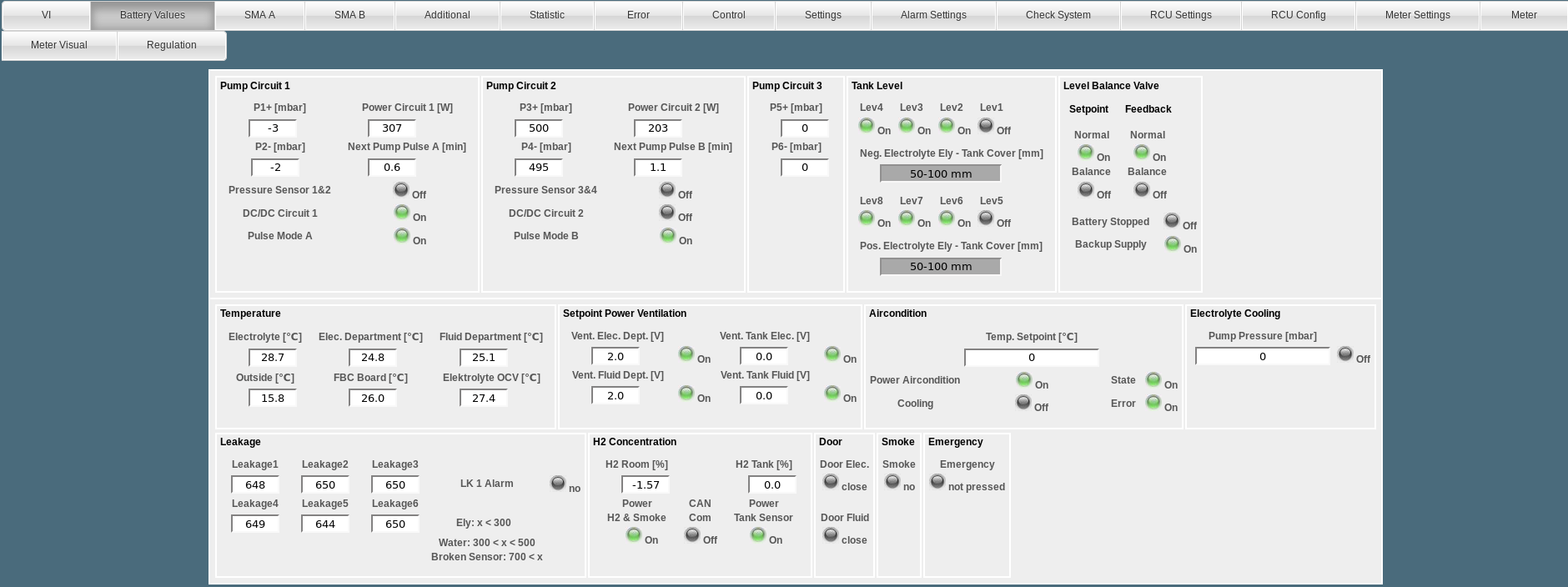1568x587 pixels.
Task: Toggle the Pulse Mode A indicator
Action: point(401,236)
